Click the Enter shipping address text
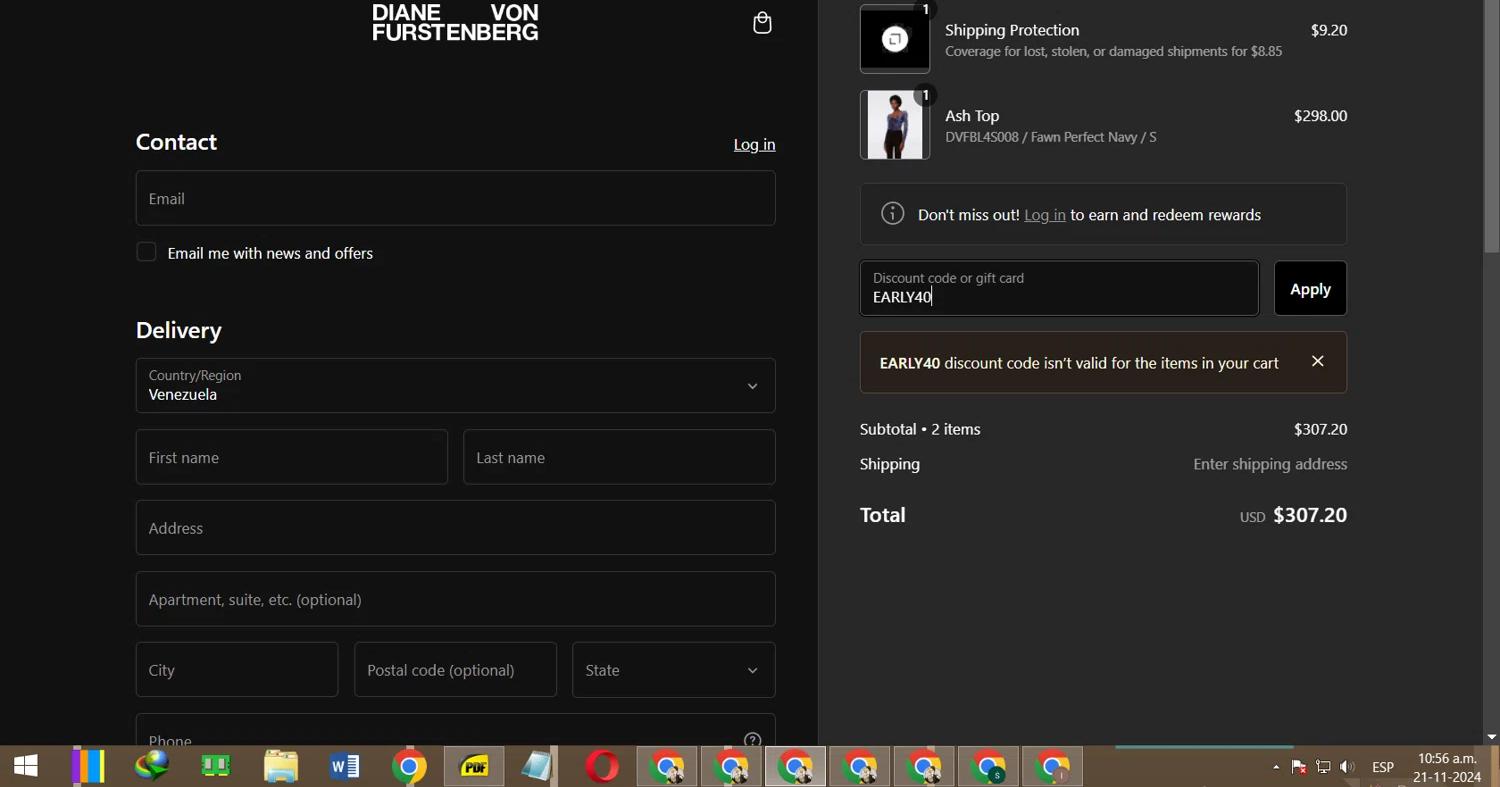The height and width of the screenshot is (787, 1500). [x=1270, y=464]
